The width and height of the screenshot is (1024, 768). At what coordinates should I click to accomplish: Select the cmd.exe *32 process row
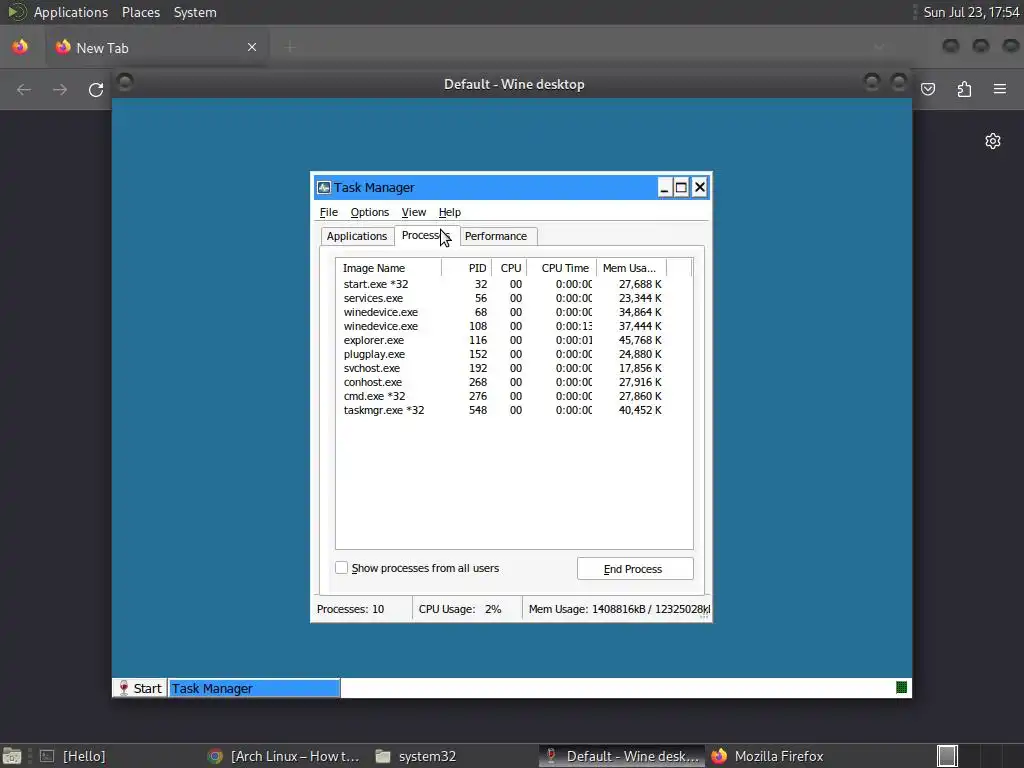[503, 396]
